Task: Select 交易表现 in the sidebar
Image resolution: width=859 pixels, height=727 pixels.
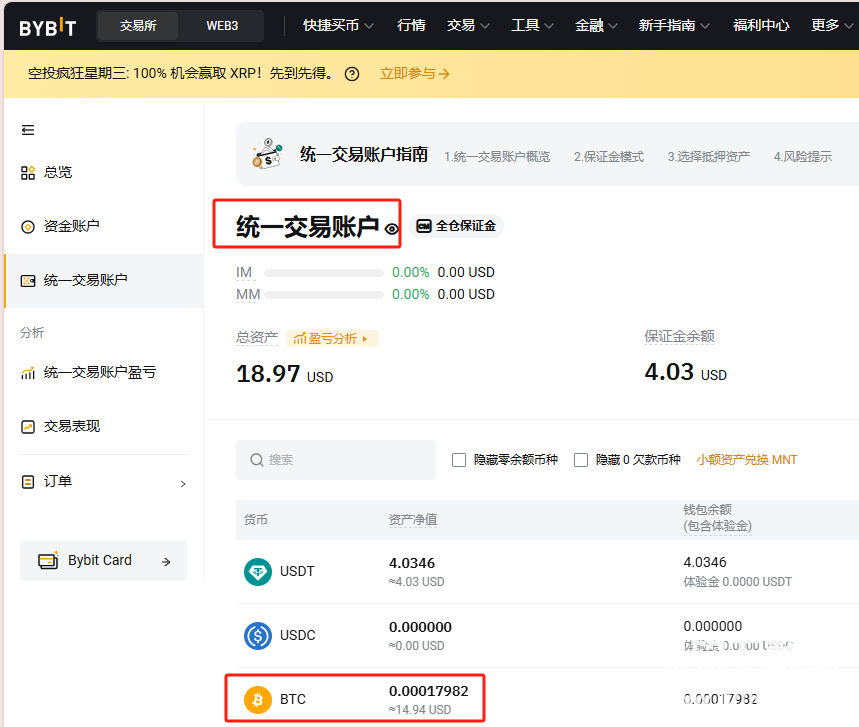Action: [x=72, y=426]
